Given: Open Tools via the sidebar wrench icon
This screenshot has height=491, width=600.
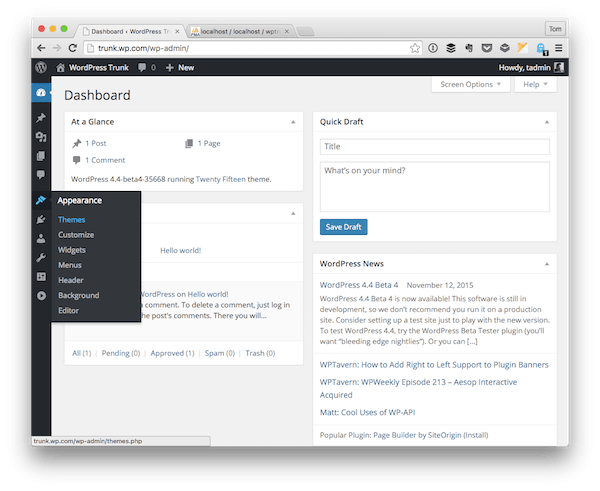Looking at the screenshot, I should coord(41,258).
